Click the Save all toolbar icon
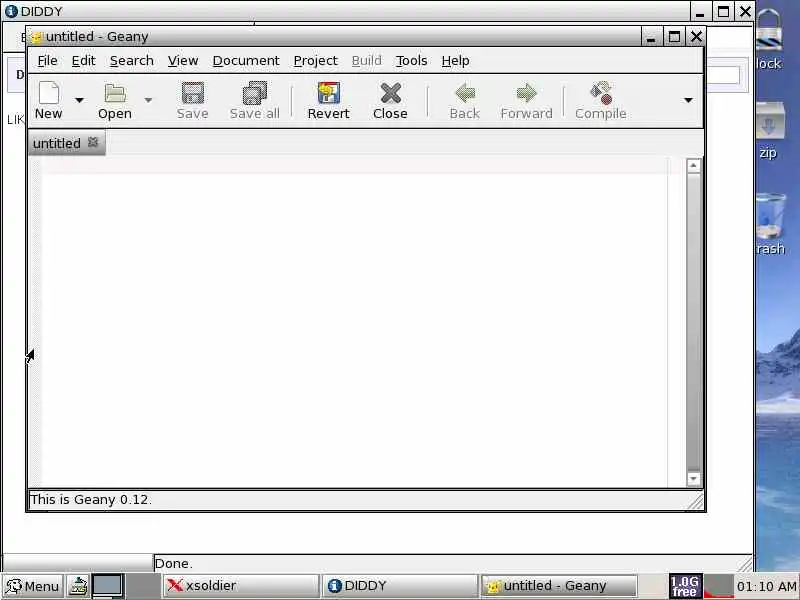This screenshot has width=800, height=600. (x=255, y=93)
